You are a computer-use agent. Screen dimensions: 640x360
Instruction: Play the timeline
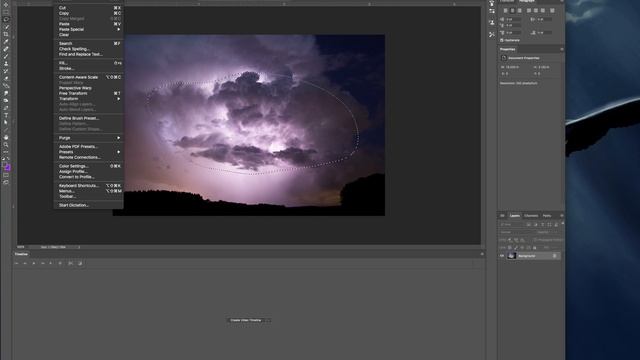coord(34,264)
